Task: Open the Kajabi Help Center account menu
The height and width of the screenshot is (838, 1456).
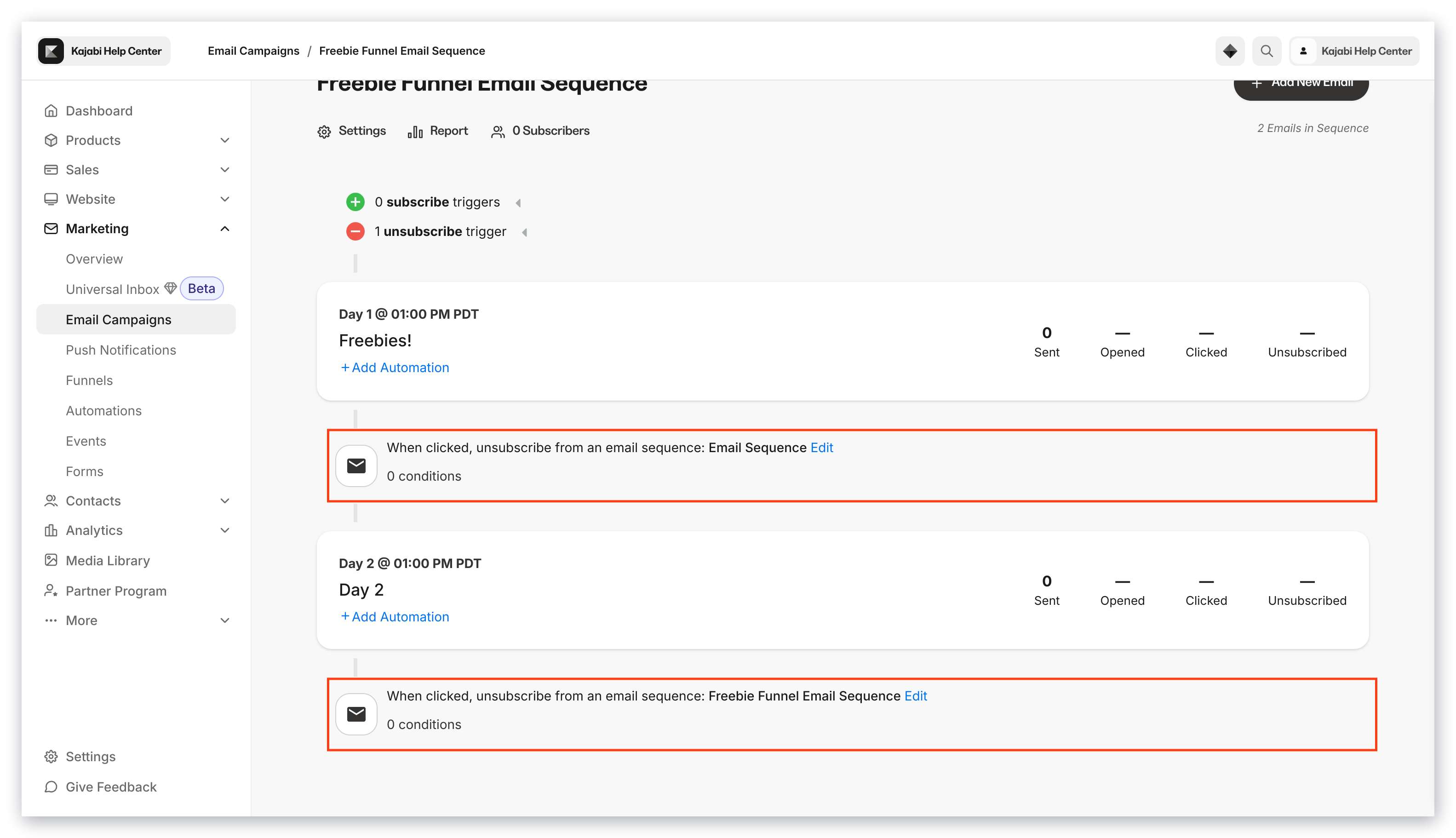Action: [1354, 51]
